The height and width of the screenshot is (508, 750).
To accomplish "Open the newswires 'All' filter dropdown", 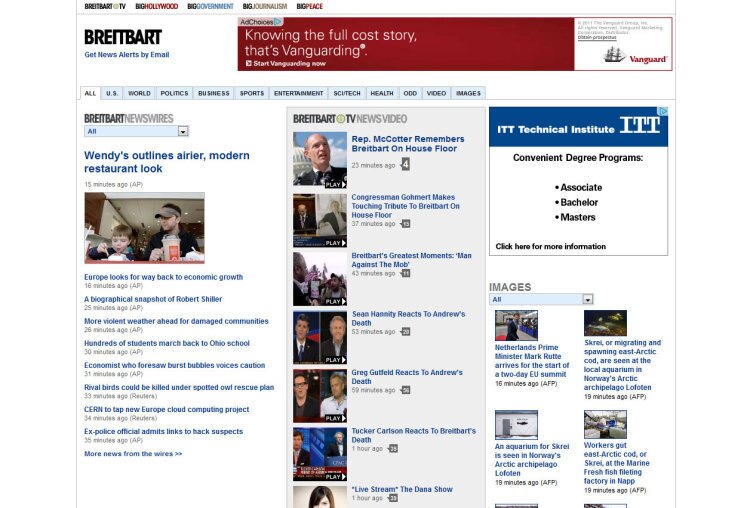I will pyautogui.click(x=183, y=131).
